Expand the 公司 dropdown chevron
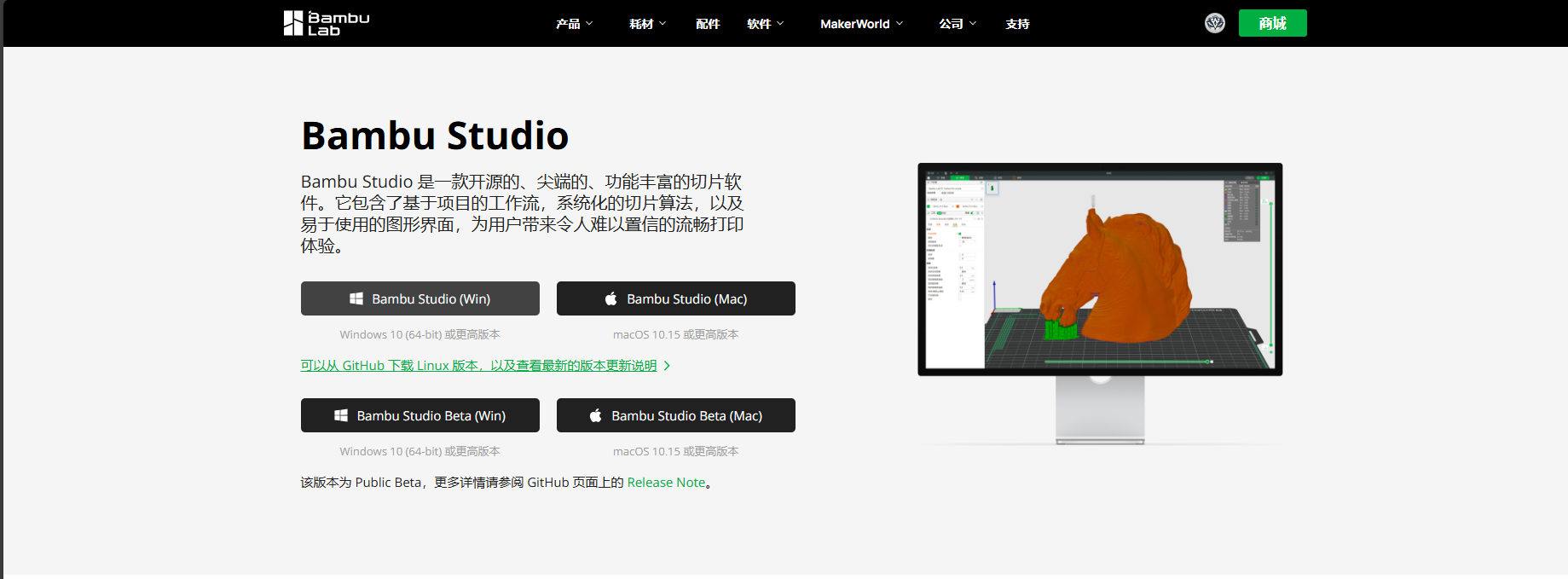The image size is (1568, 579). 973,24
